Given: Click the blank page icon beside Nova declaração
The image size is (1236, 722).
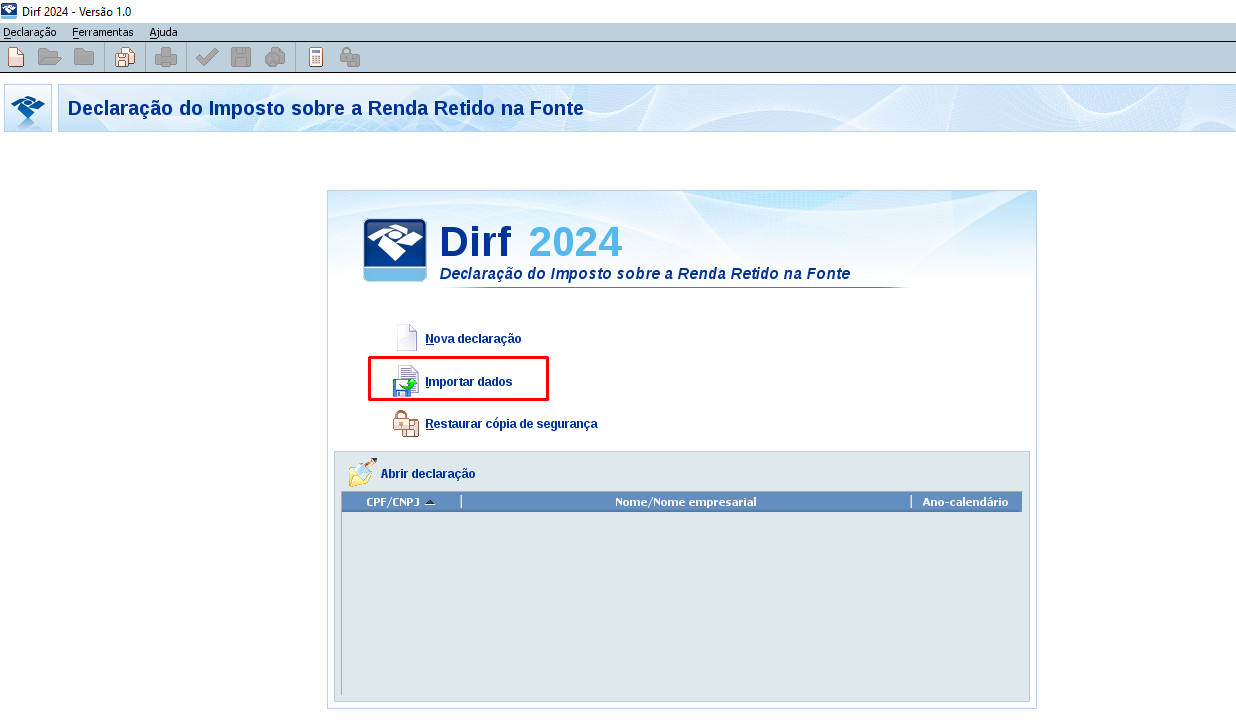Looking at the screenshot, I should click(406, 338).
